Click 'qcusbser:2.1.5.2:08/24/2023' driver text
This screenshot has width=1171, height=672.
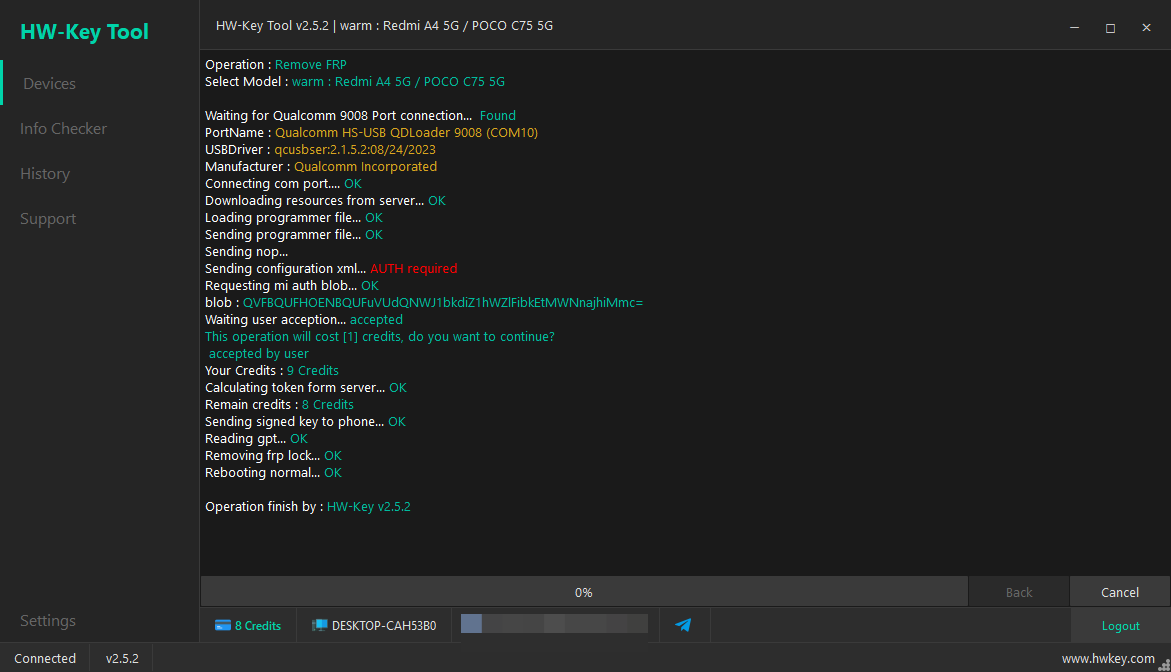click(x=355, y=149)
